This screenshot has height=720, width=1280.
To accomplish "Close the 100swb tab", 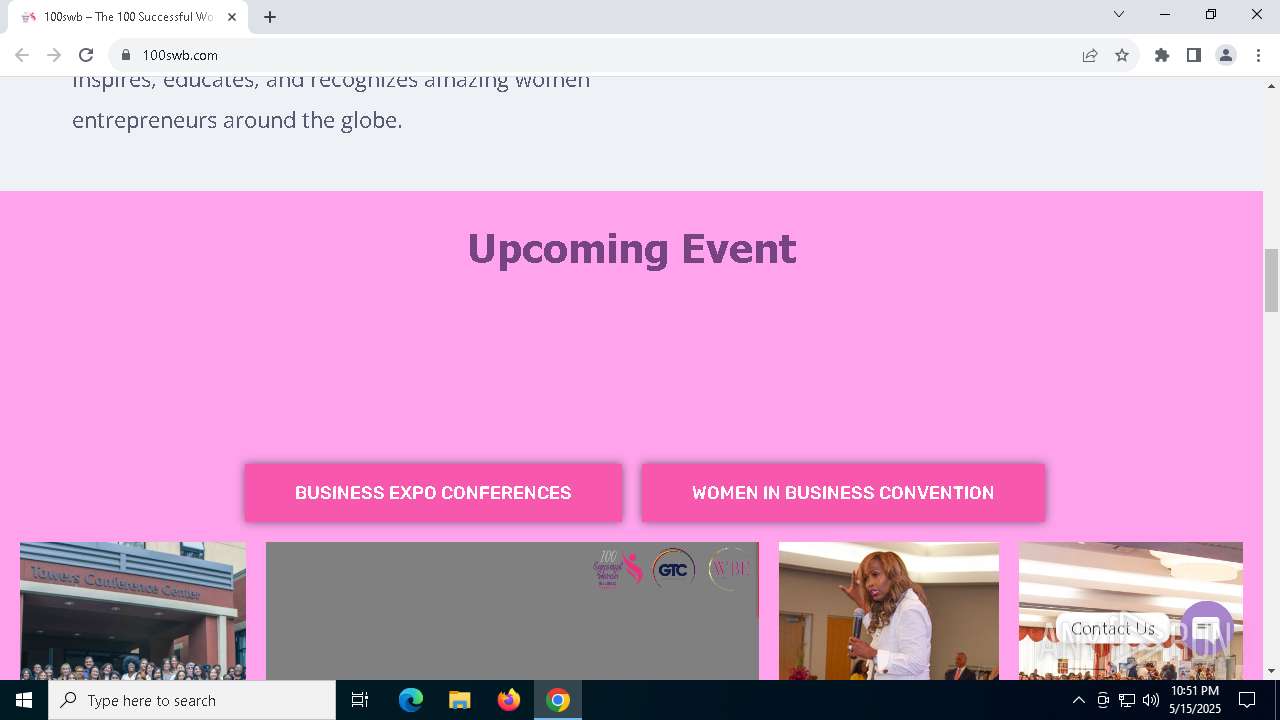I will pos(232,17).
